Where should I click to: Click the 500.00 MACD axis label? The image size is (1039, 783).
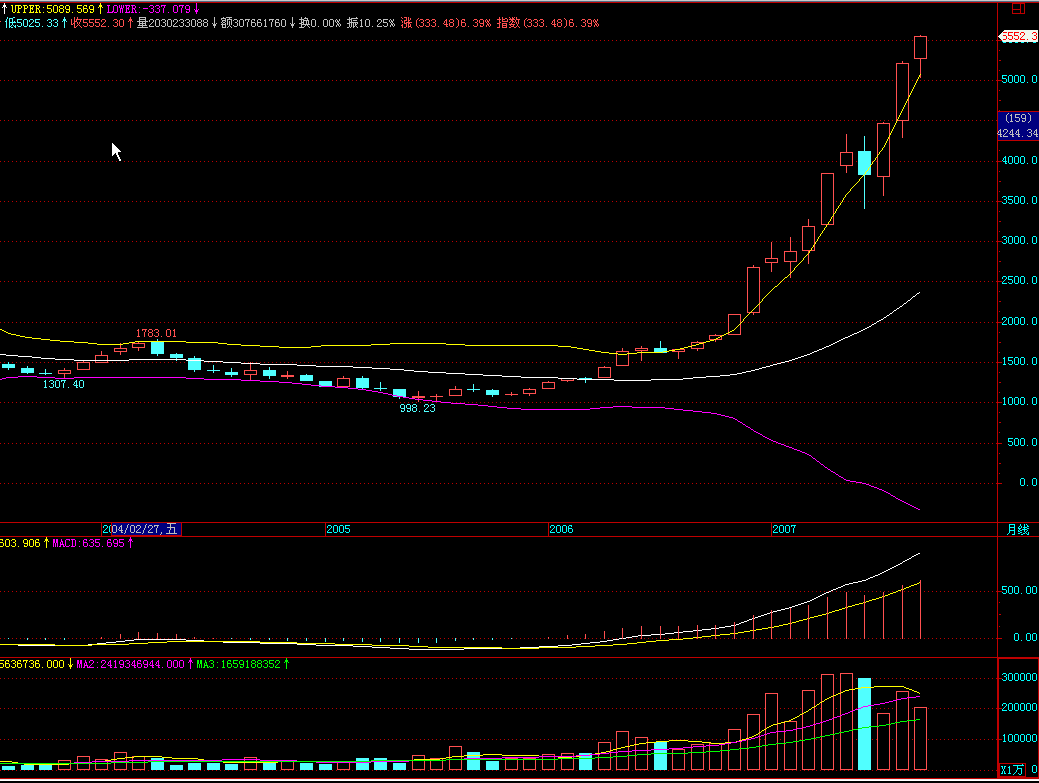[1020, 590]
